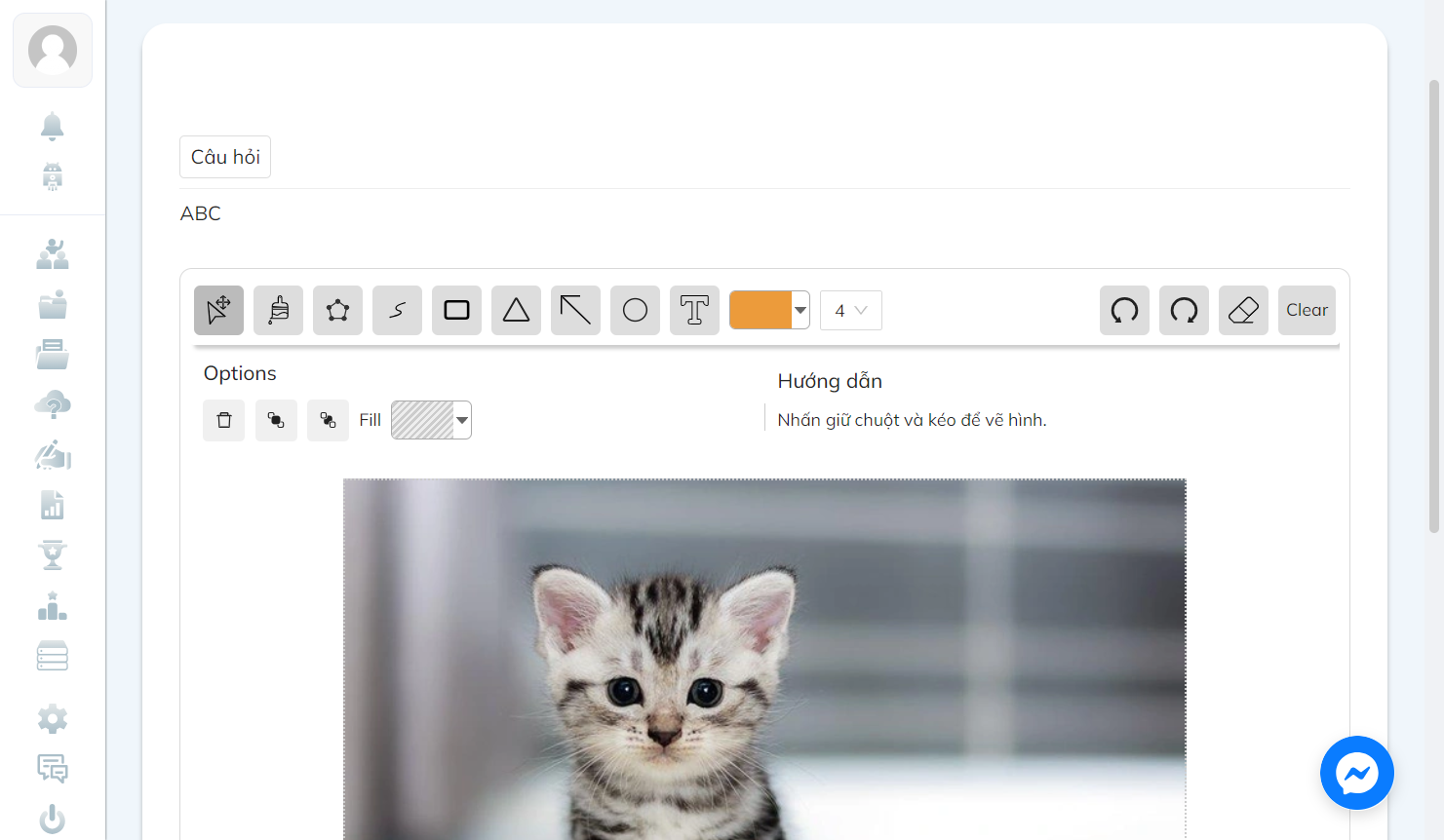
Task: Select the eraser tool
Action: point(1243,310)
